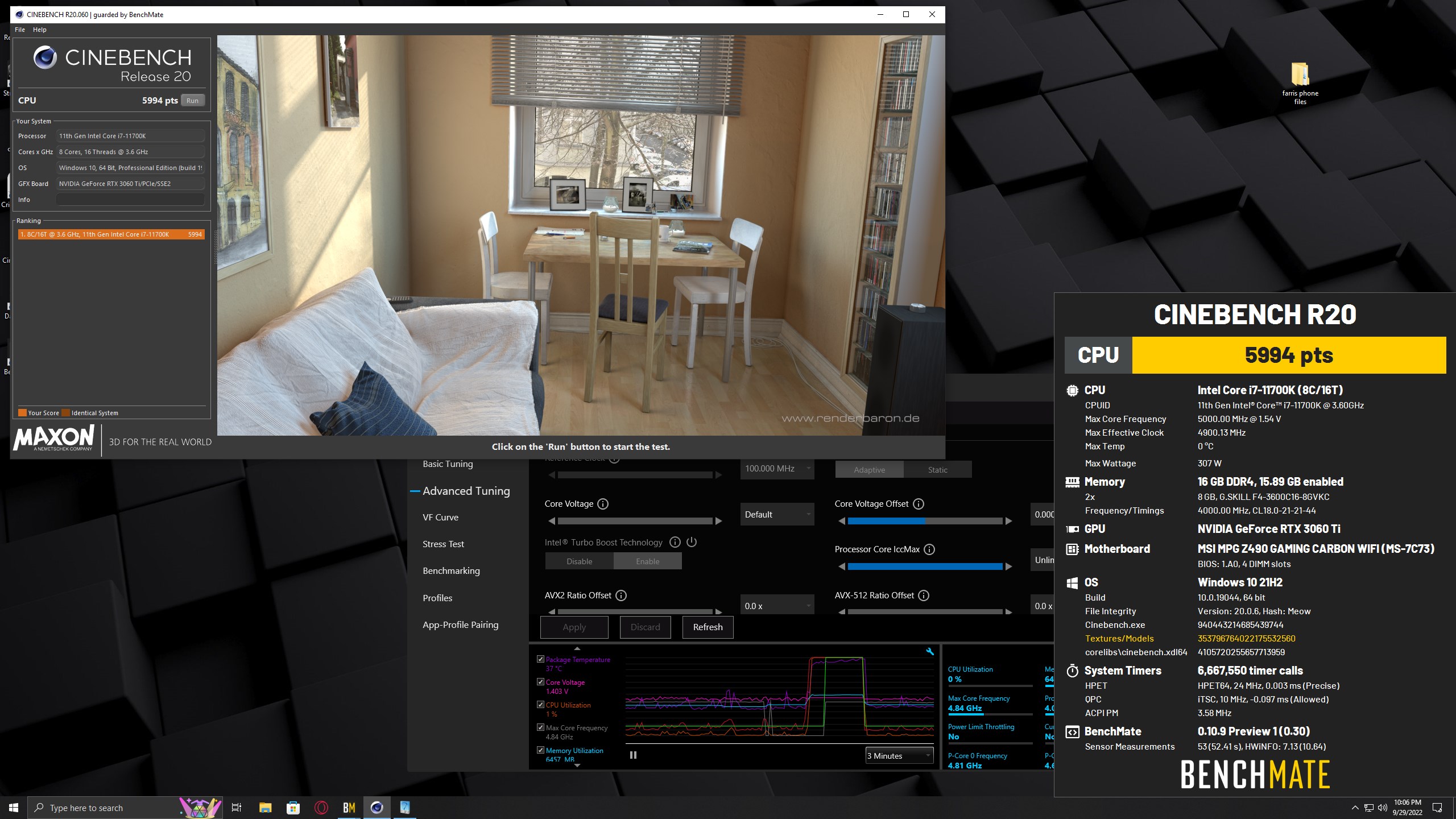Click the Discard button
Viewport: 1456px width, 819px height.
point(645,627)
